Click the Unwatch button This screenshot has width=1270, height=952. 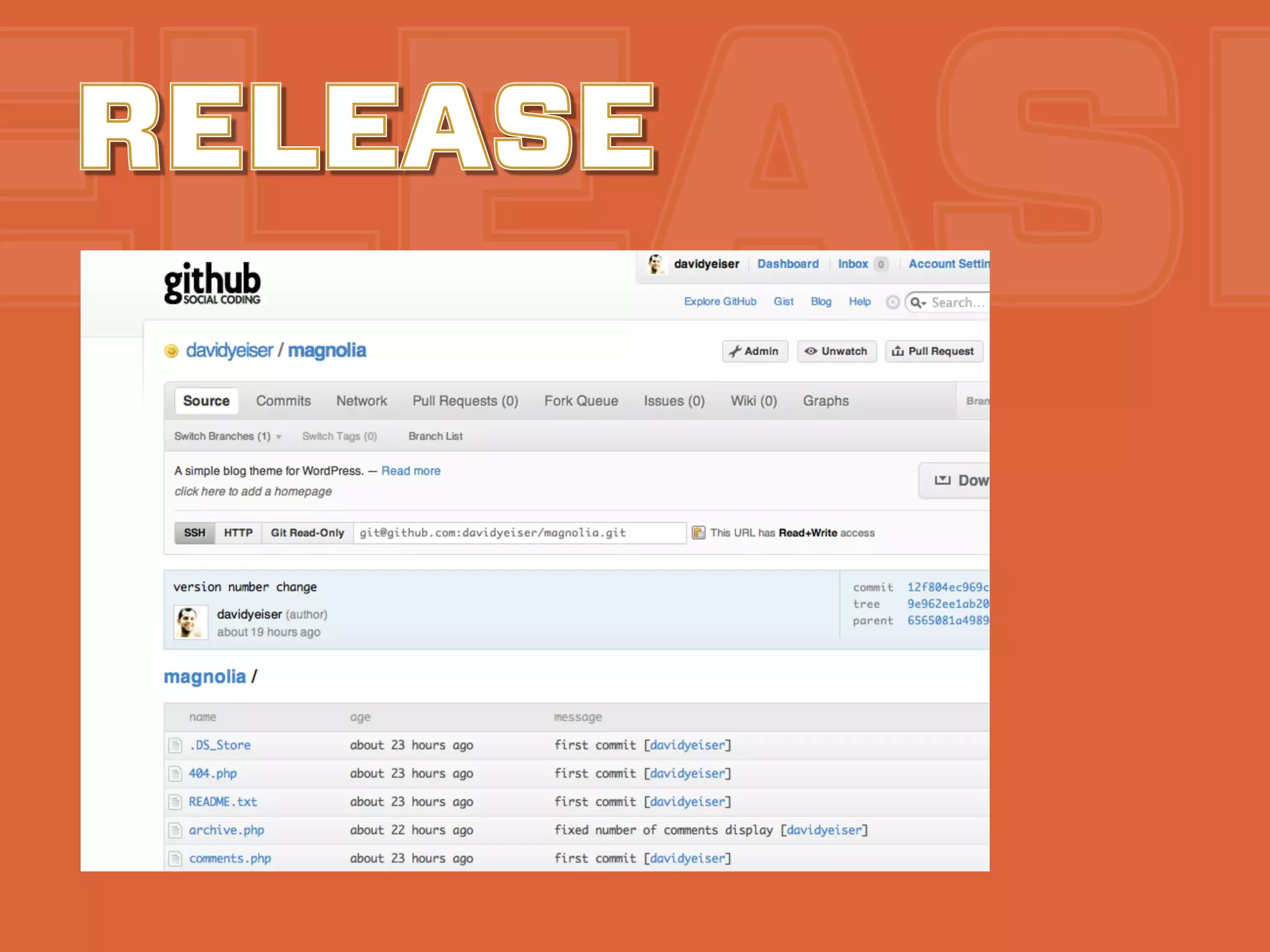click(x=837, y=351)
